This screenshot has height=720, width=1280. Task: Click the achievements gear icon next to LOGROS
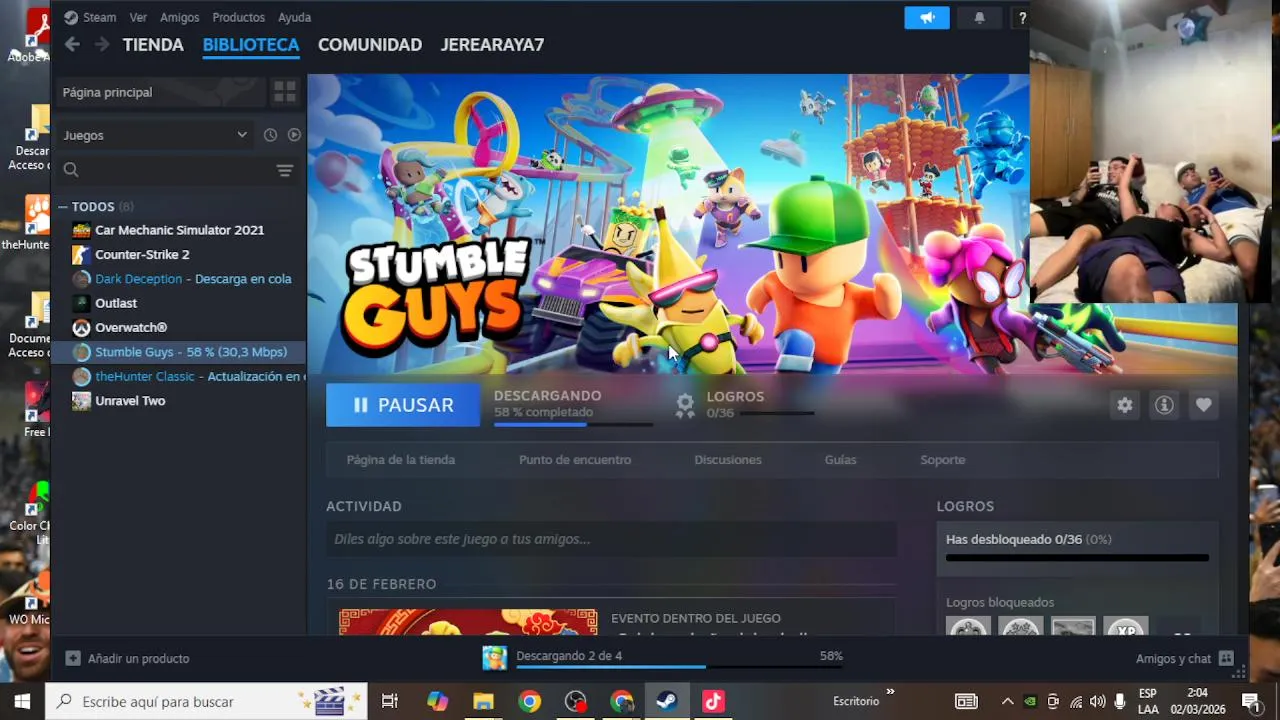(x=685, y=404)
